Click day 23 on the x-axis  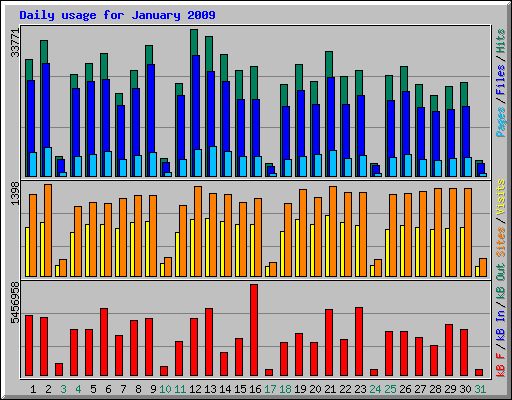[x=360, y=389]
